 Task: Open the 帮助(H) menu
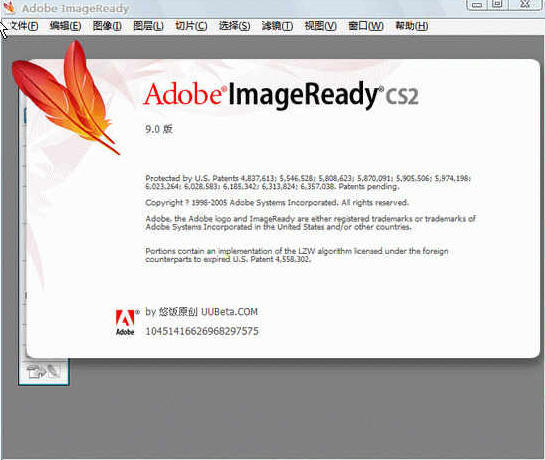[412, 26]
